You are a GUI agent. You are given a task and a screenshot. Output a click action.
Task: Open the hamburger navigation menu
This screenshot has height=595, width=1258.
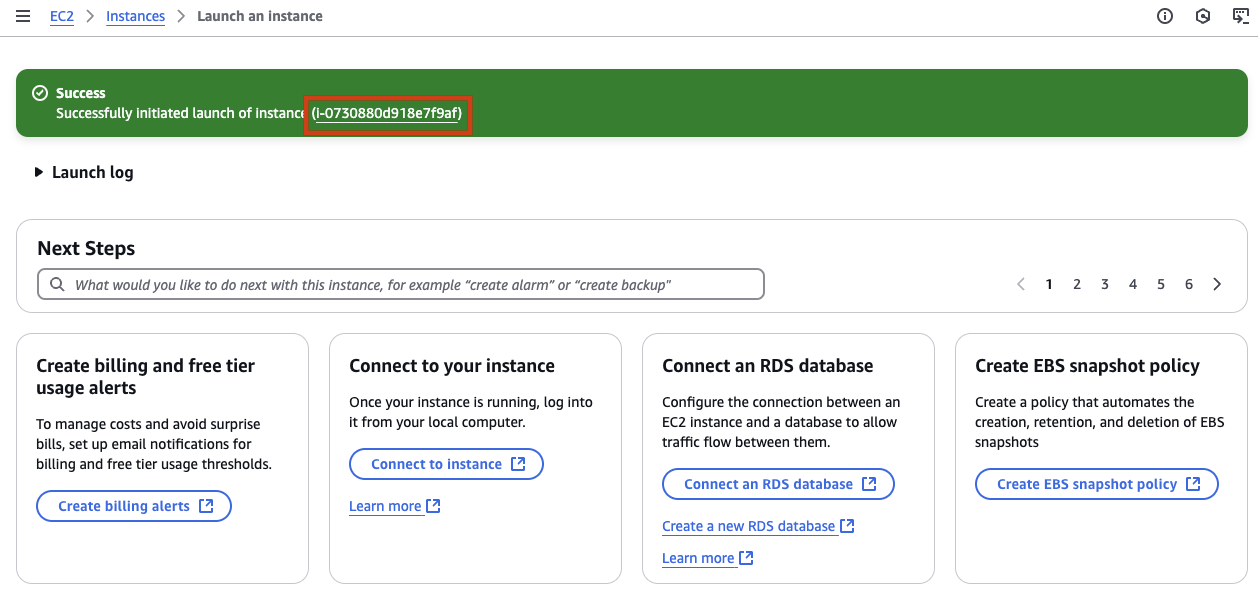[23, 16]
